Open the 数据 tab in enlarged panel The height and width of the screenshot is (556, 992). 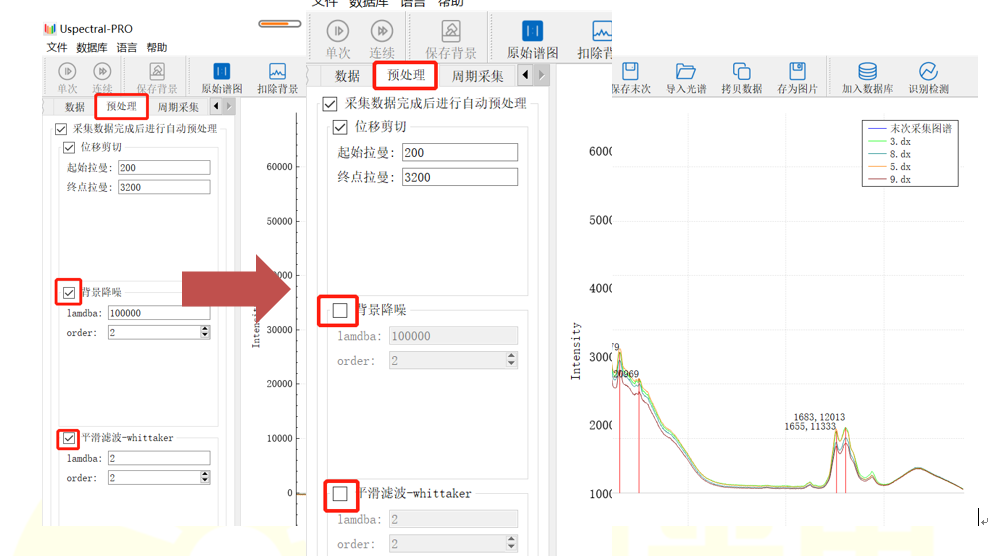tap(347, 76)
